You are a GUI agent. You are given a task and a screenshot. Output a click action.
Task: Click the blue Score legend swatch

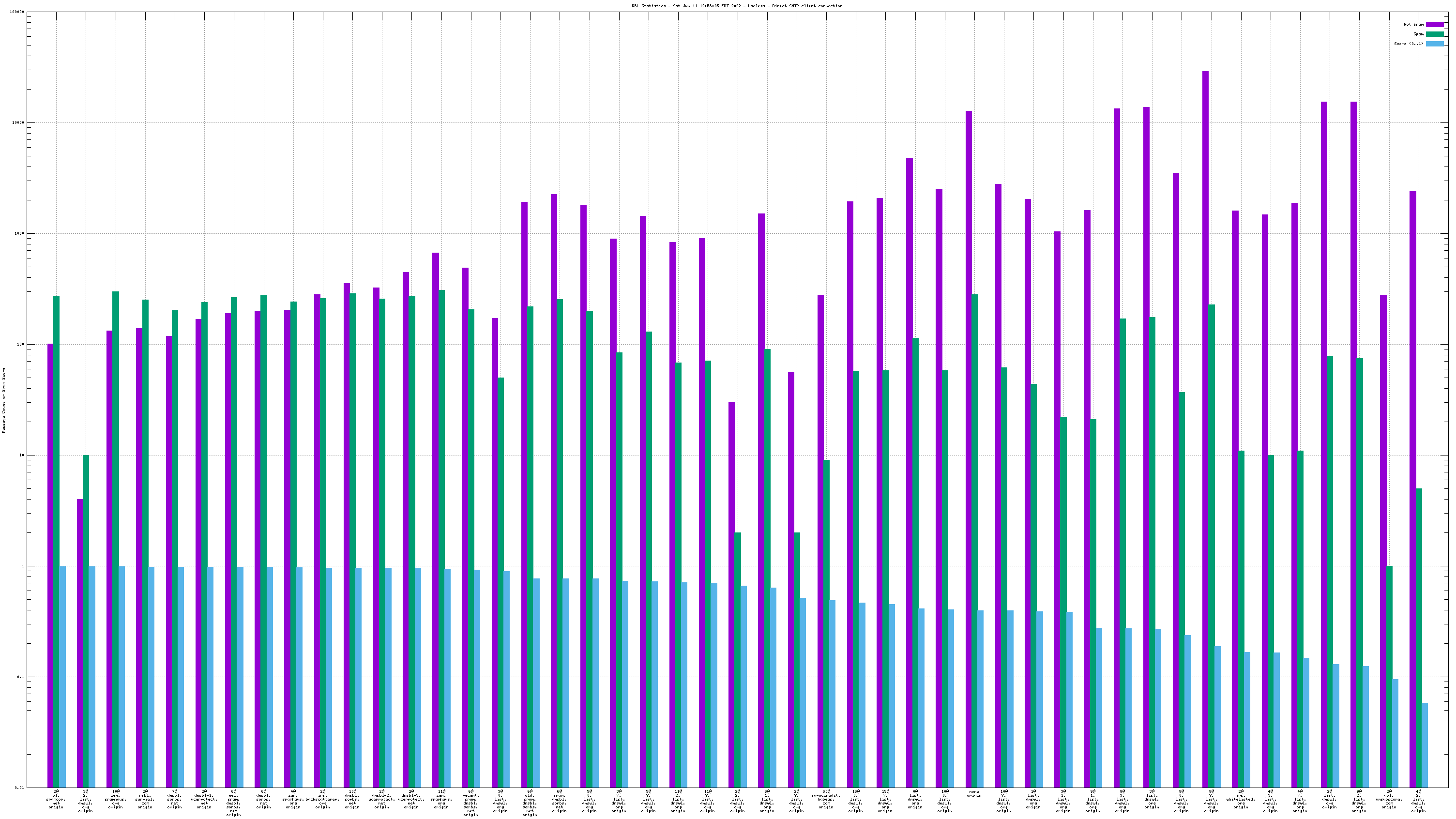point(1435,44)
